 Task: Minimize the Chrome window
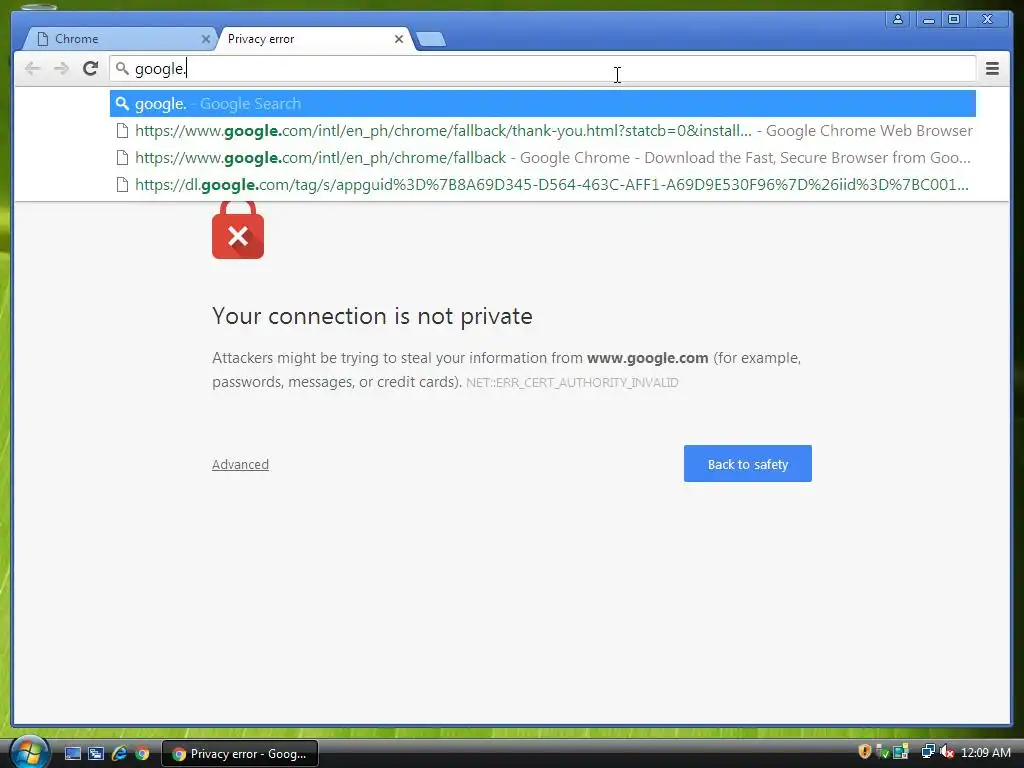(x=928, y=20)
